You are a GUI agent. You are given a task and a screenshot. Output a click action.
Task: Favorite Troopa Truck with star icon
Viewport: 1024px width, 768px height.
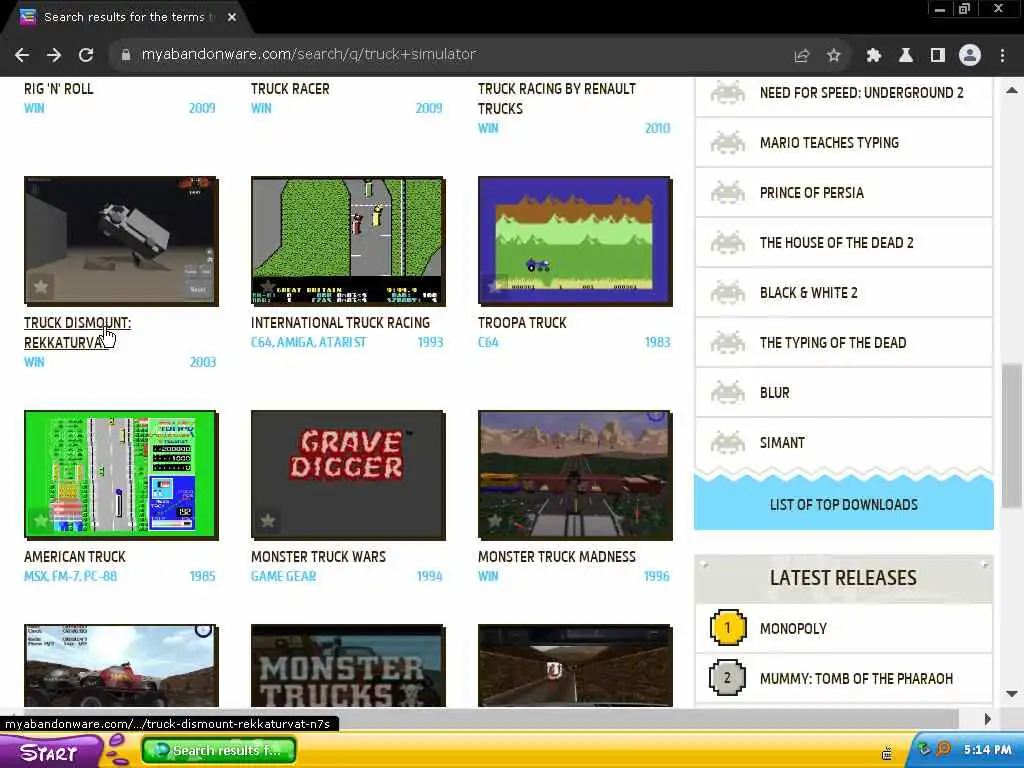tap(494, 286)
